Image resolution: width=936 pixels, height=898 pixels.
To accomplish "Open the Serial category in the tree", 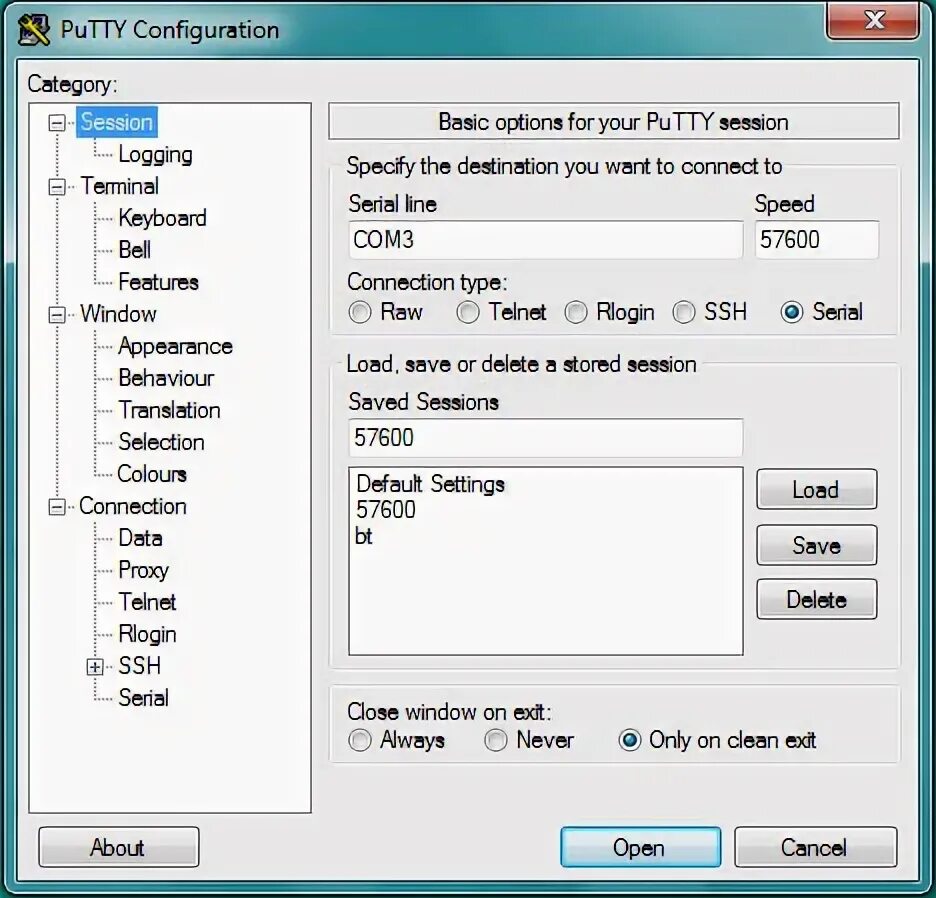I will 143,699.
